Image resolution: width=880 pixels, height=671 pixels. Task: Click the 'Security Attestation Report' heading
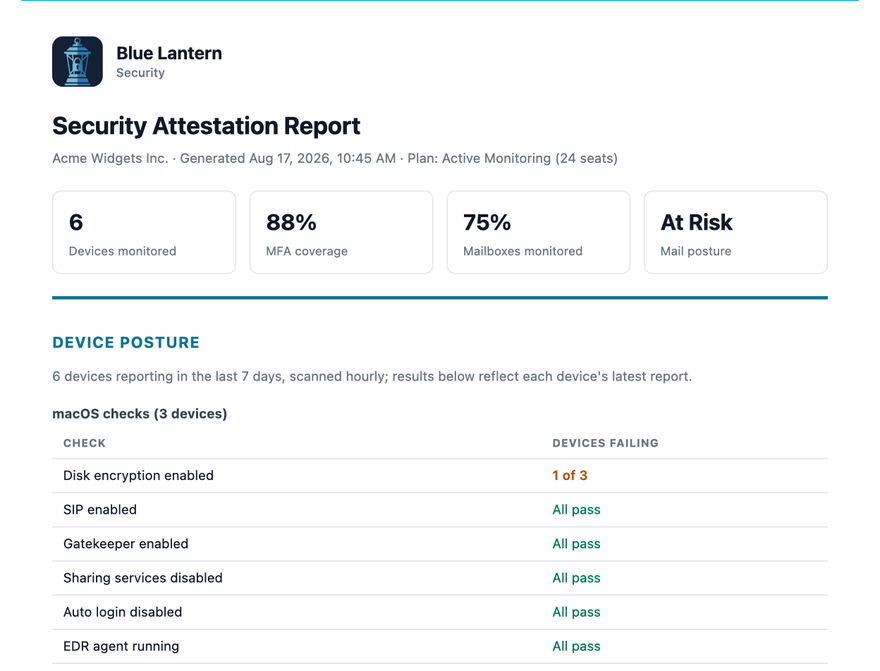tap(206, 126)
